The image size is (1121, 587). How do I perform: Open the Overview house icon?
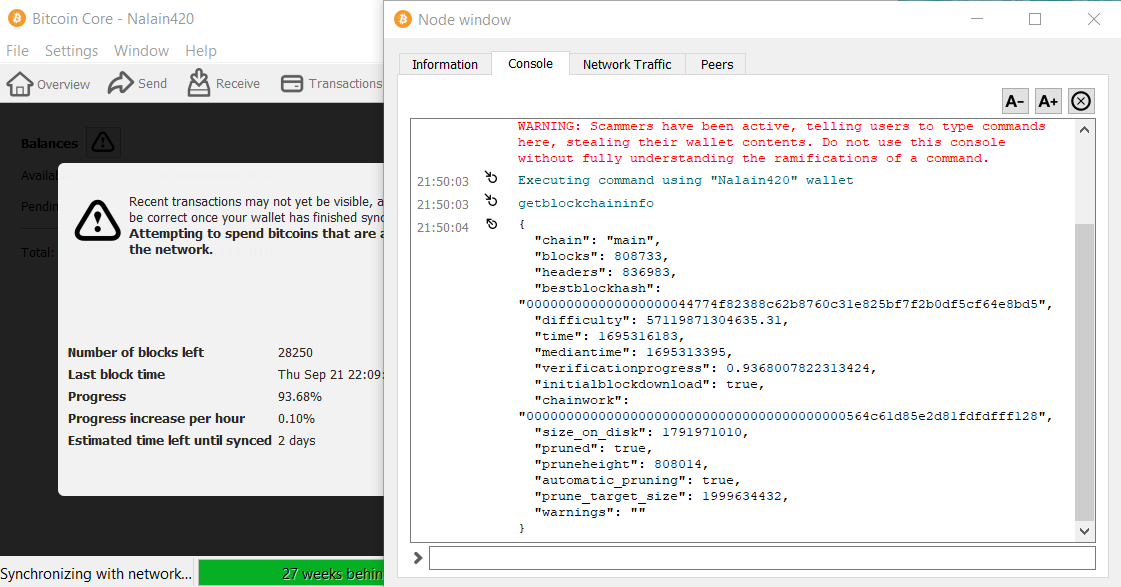click(x=20, y=84)
